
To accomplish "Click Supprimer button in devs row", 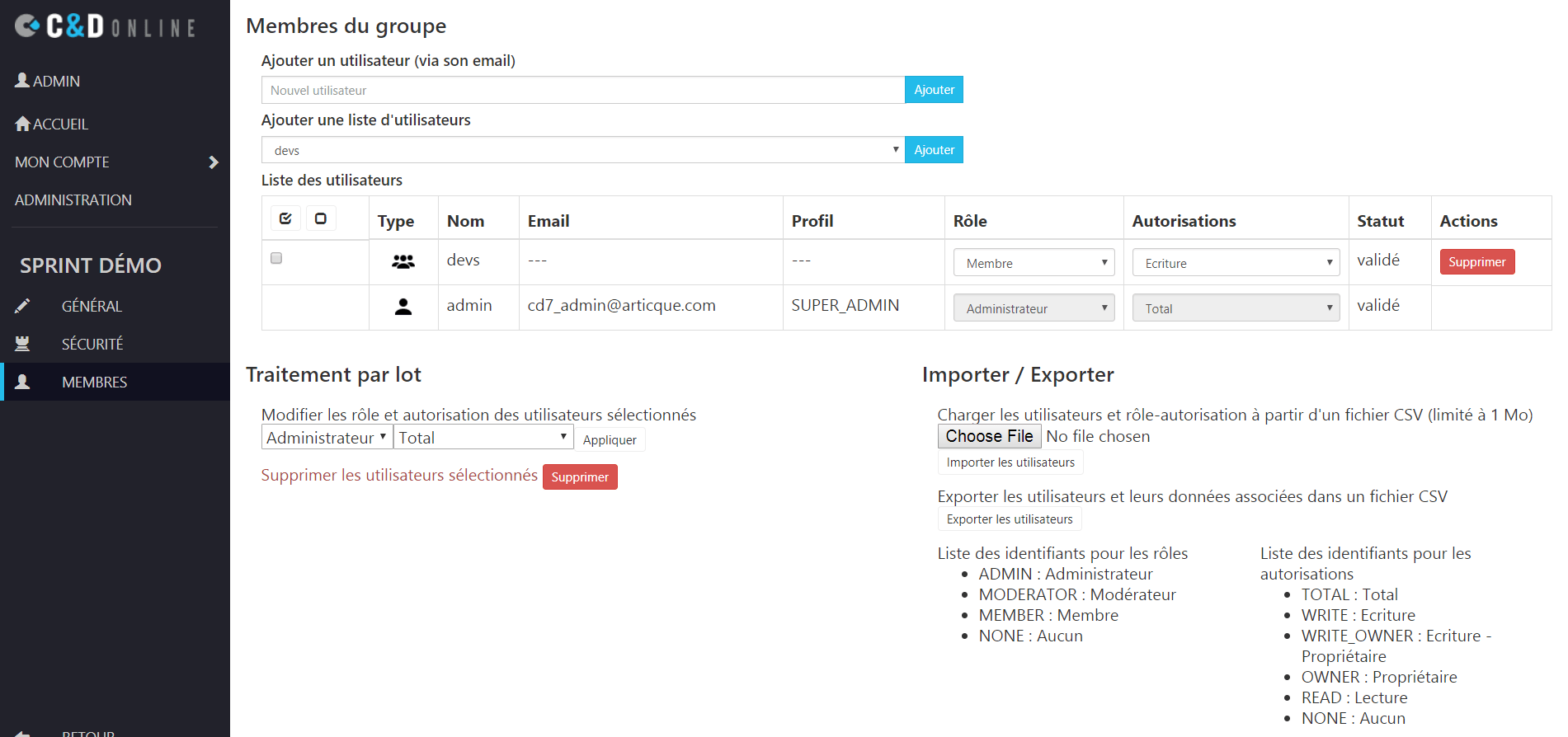I will pos(1476,262).
